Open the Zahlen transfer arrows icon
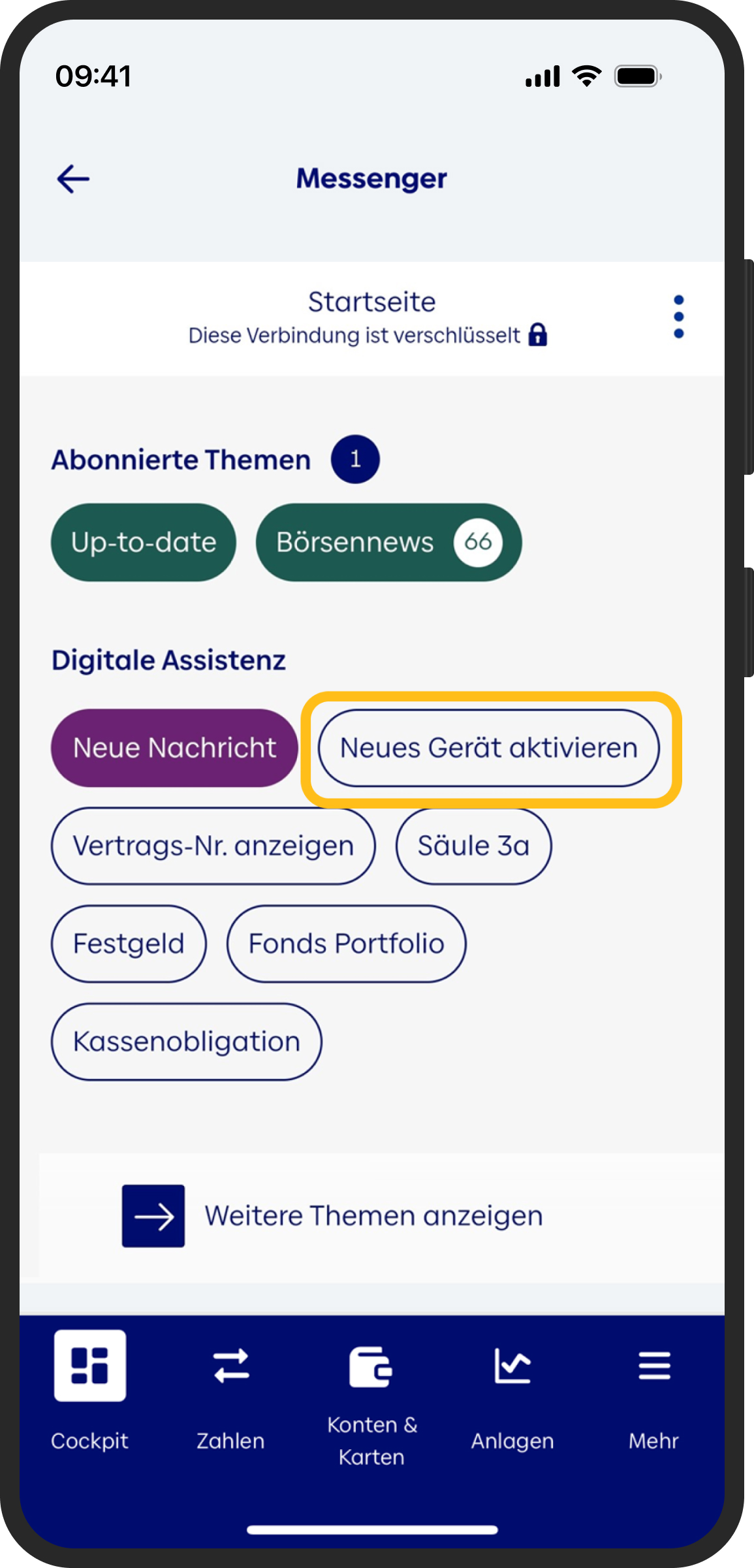 point(231,1366)
